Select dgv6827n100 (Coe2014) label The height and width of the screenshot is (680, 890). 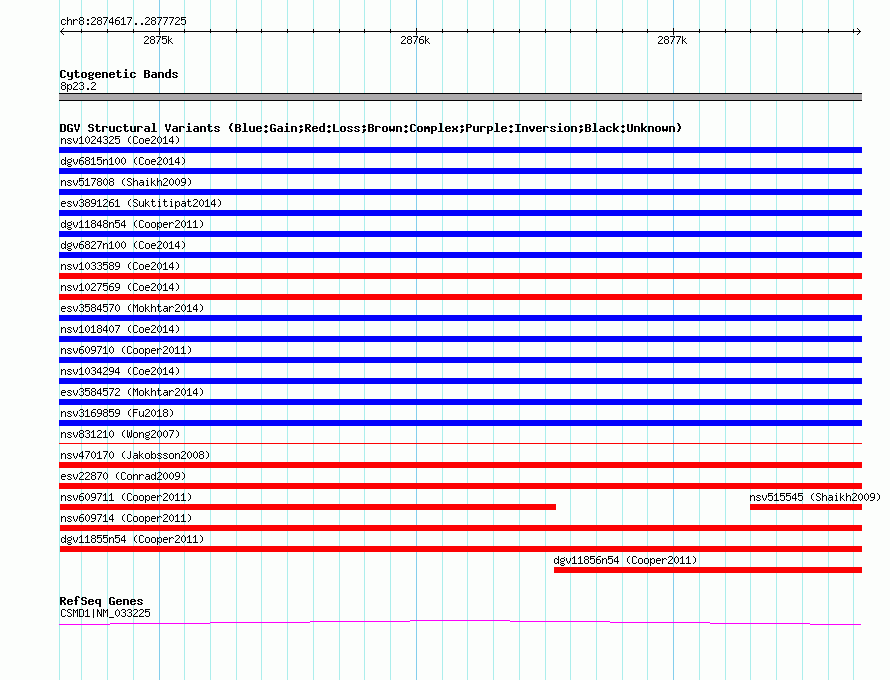(x=123, y=245)
